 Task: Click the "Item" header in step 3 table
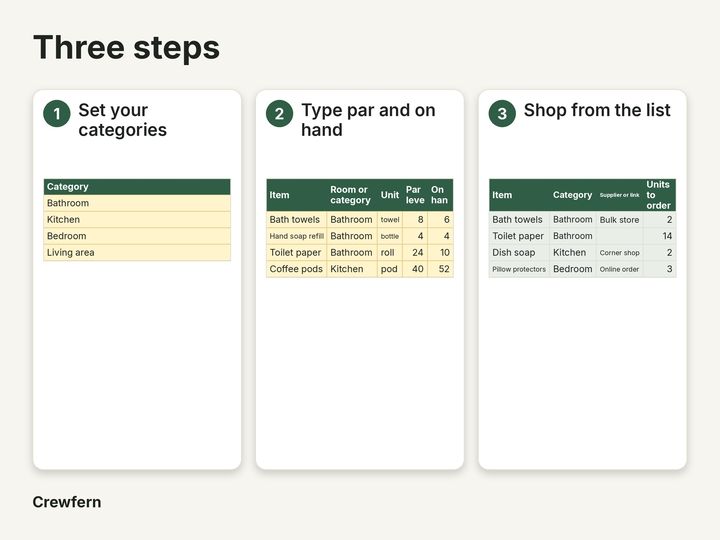519,195
